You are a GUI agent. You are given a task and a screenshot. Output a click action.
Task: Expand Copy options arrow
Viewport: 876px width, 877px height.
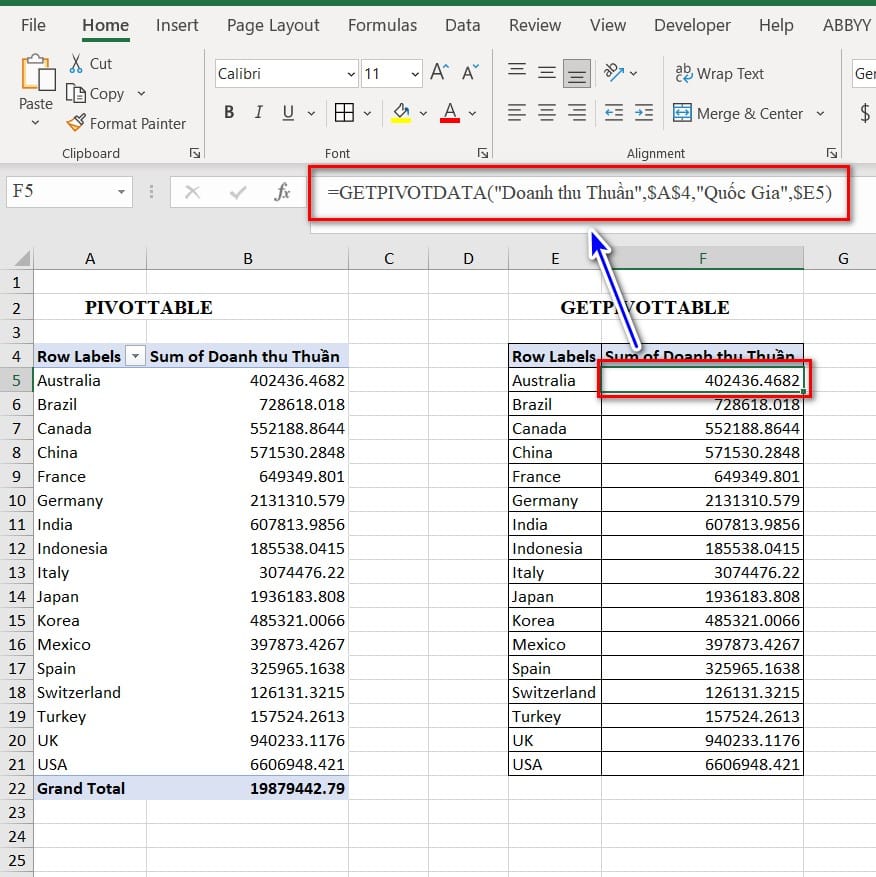coord(141,93)
